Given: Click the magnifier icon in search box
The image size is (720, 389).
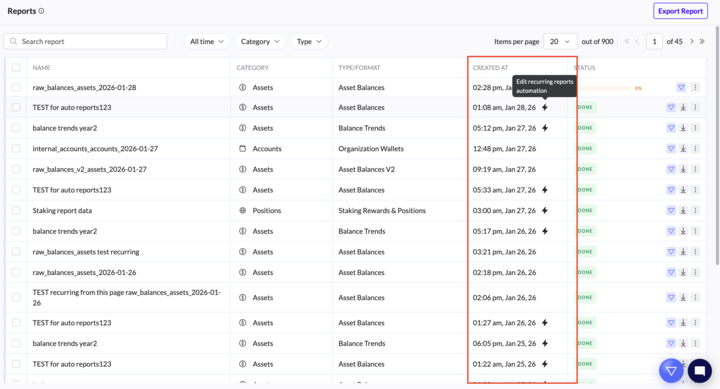Looking at the screenshot, I should point(13,41).
